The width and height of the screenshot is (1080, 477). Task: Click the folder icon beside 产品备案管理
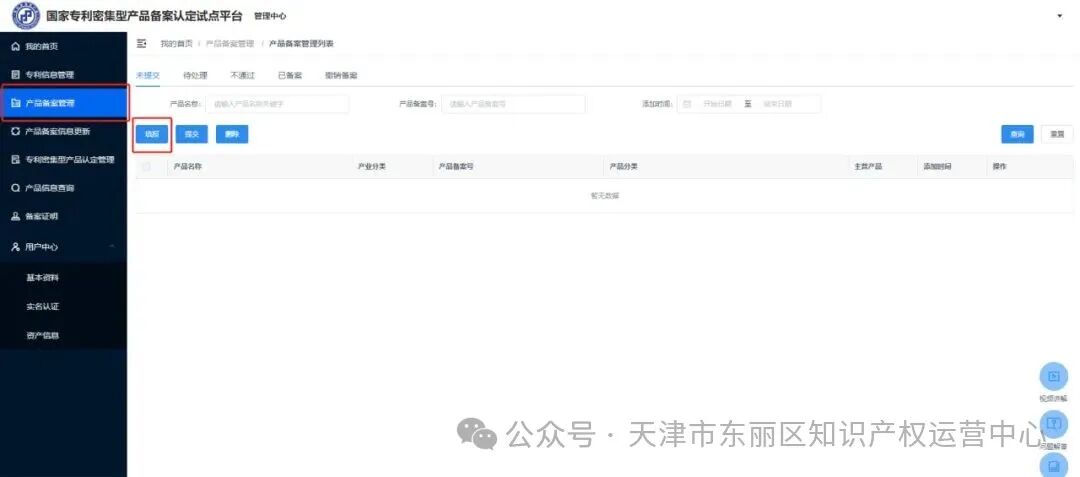(x=16, y=103)
